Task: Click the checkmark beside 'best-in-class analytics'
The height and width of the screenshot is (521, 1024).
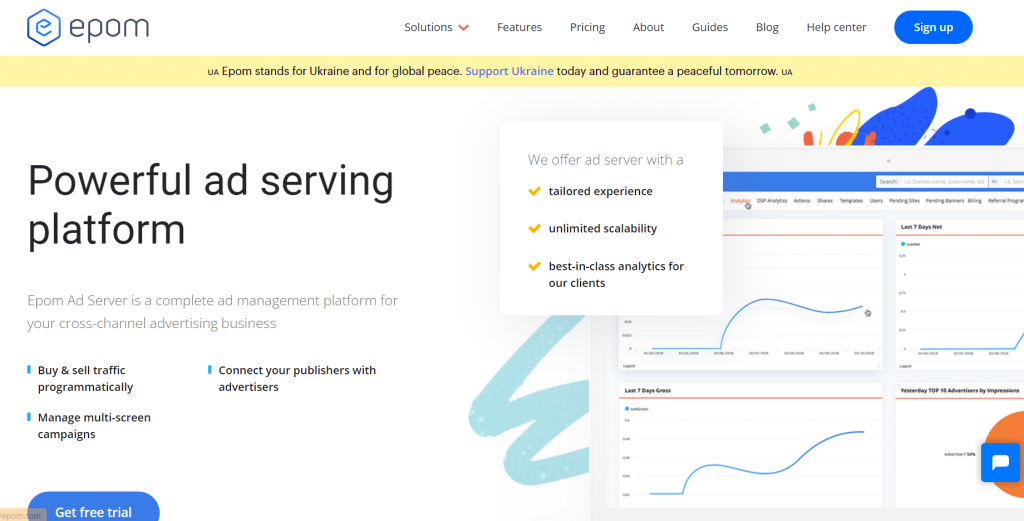Action: pos(534,266)
